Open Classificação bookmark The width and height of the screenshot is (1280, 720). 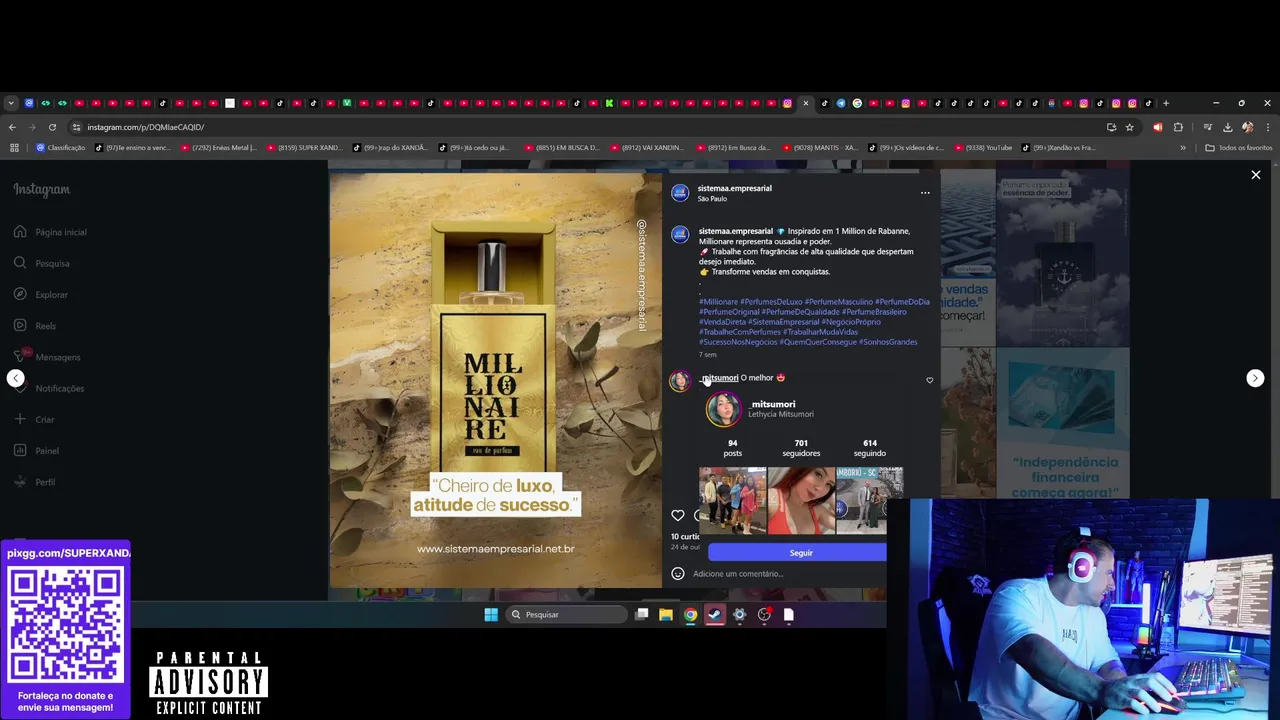tap(60, 148)
